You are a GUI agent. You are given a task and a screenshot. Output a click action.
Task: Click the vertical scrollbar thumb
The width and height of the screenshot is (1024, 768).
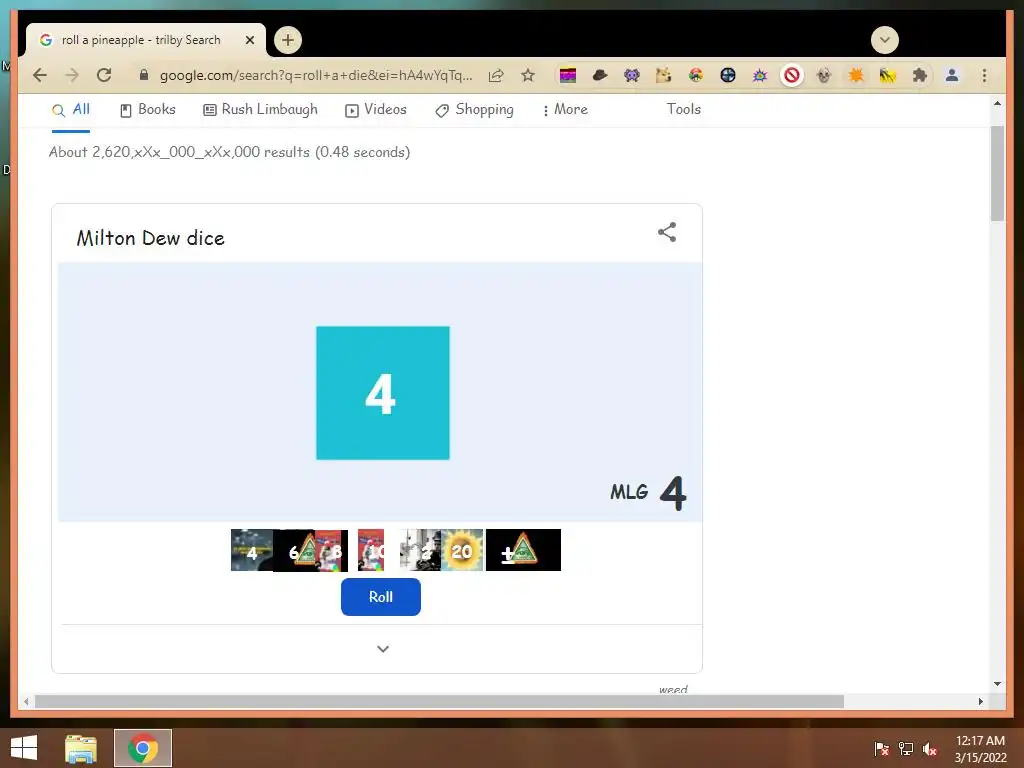(x=997, y=174)
